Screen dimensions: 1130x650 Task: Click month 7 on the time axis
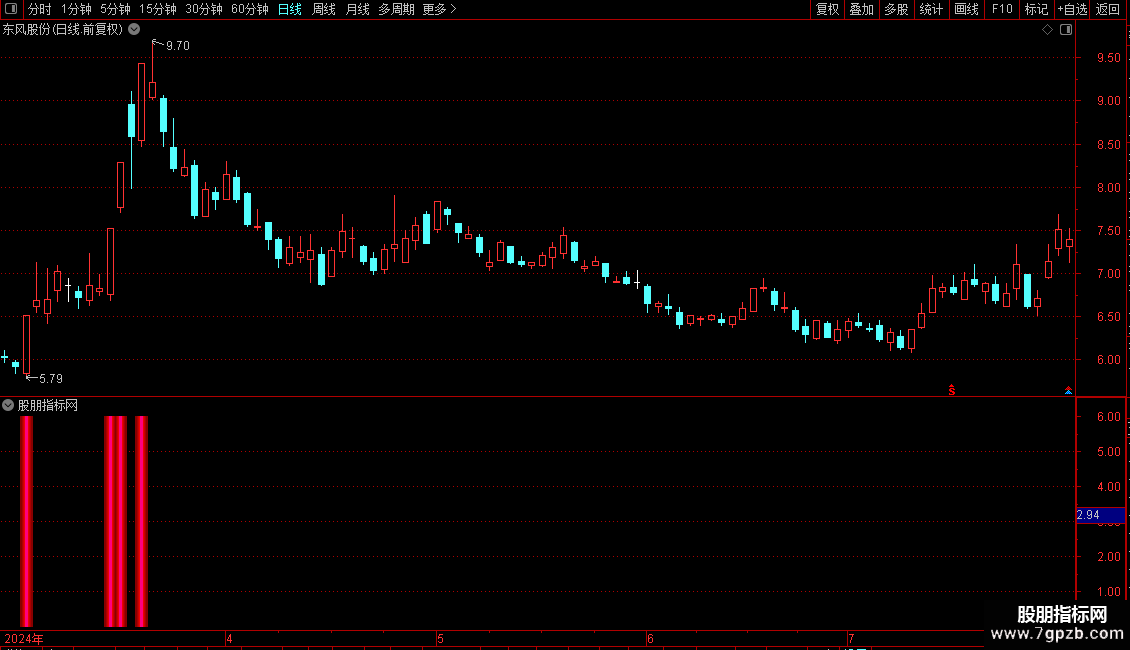click(851, 638)
